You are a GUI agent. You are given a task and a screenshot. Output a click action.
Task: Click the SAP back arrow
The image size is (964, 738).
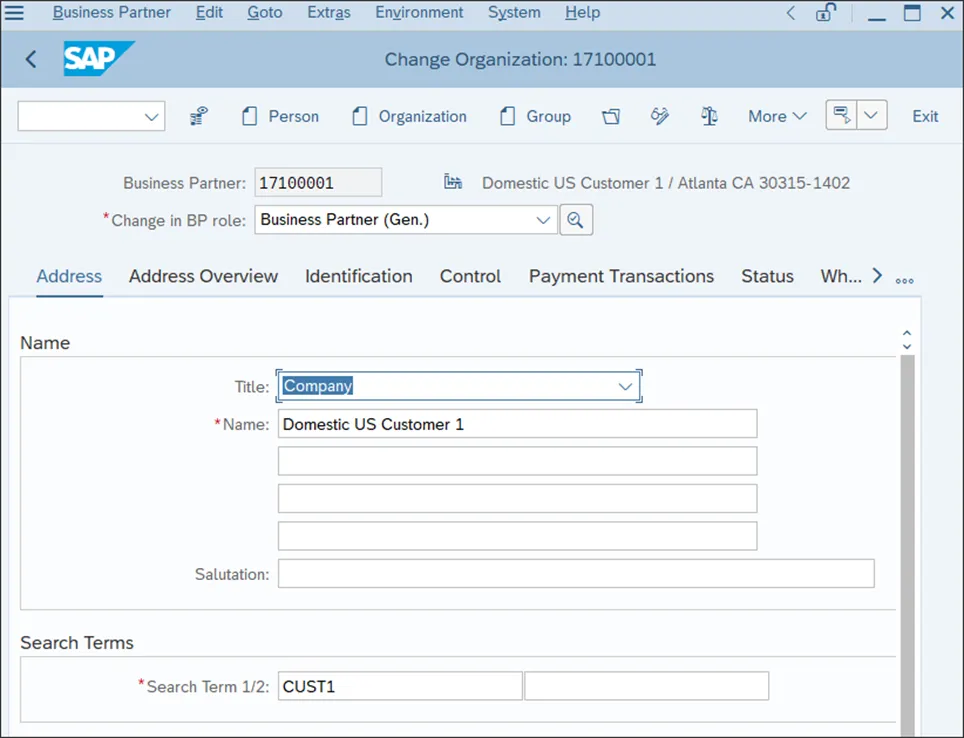[x=31, y=59]
